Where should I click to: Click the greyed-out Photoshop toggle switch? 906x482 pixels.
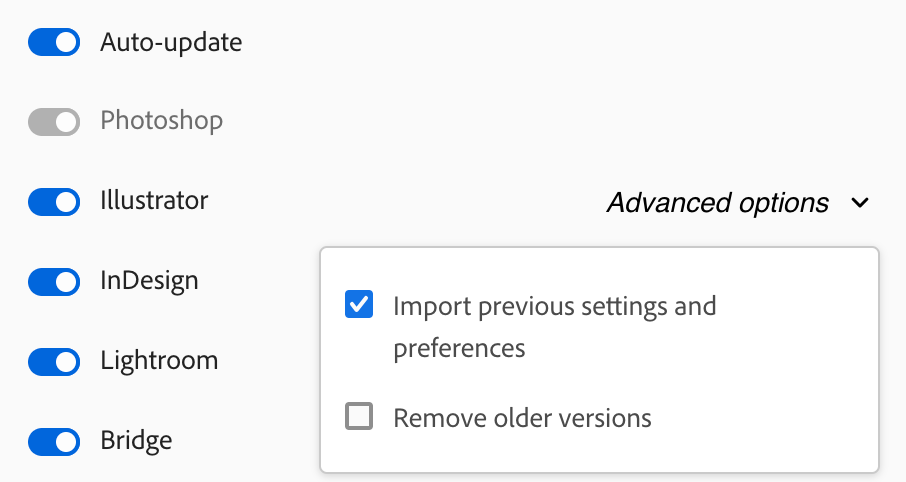click(54, 122)
